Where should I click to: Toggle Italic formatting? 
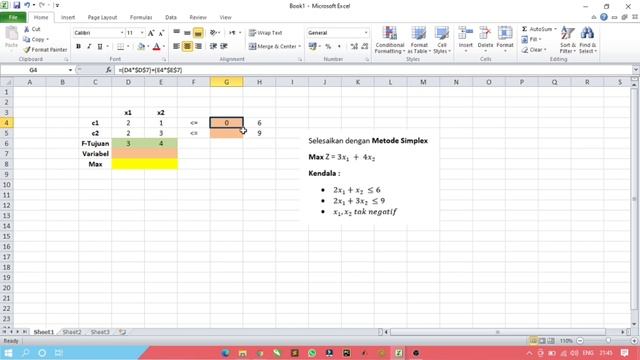89,47
